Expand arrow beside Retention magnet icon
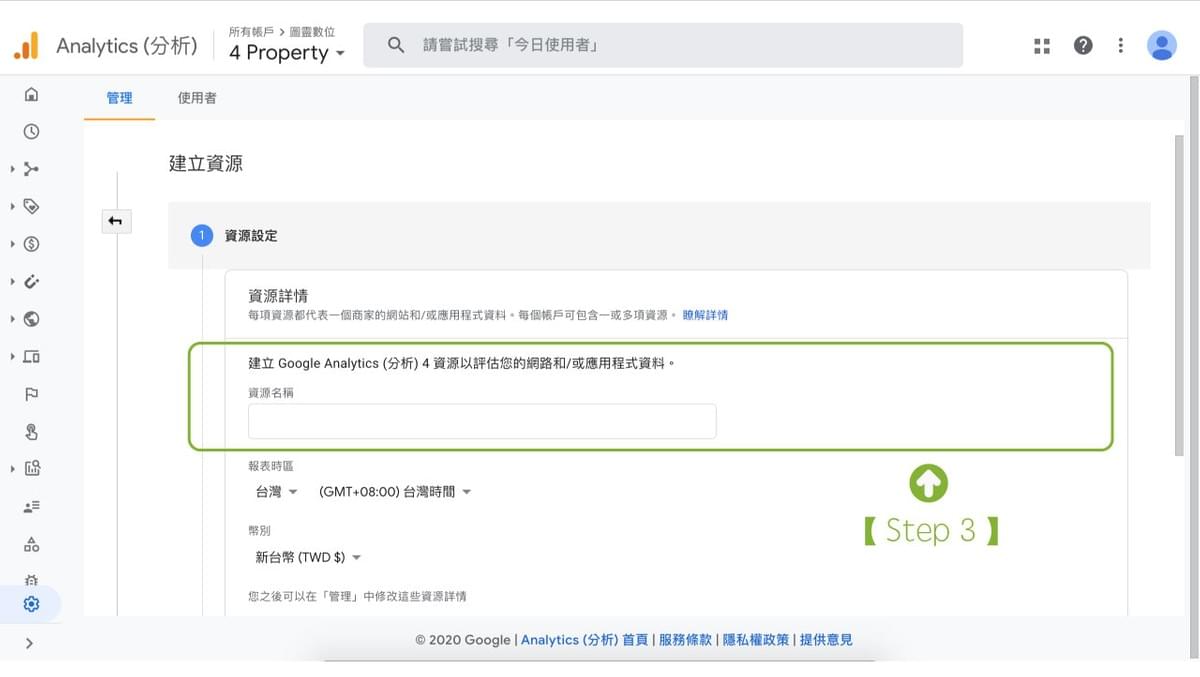 12,282
